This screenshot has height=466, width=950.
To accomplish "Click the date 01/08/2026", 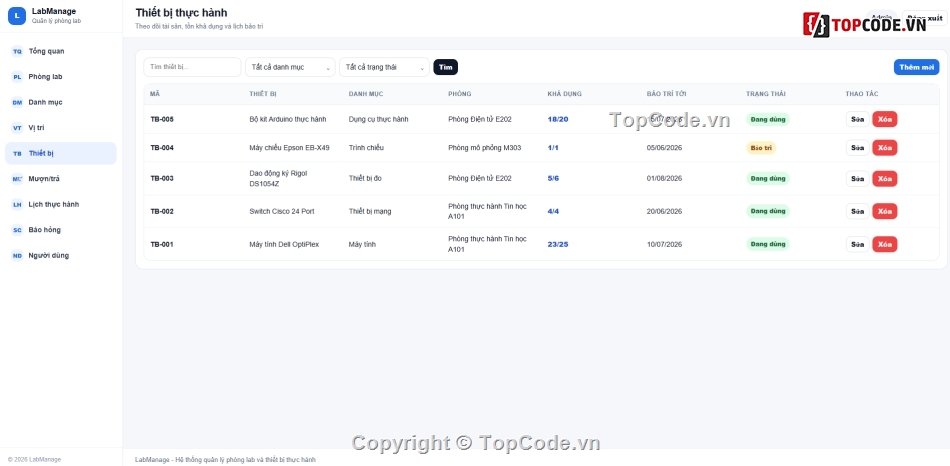I will pyautogui.click(x=665, y=179).
